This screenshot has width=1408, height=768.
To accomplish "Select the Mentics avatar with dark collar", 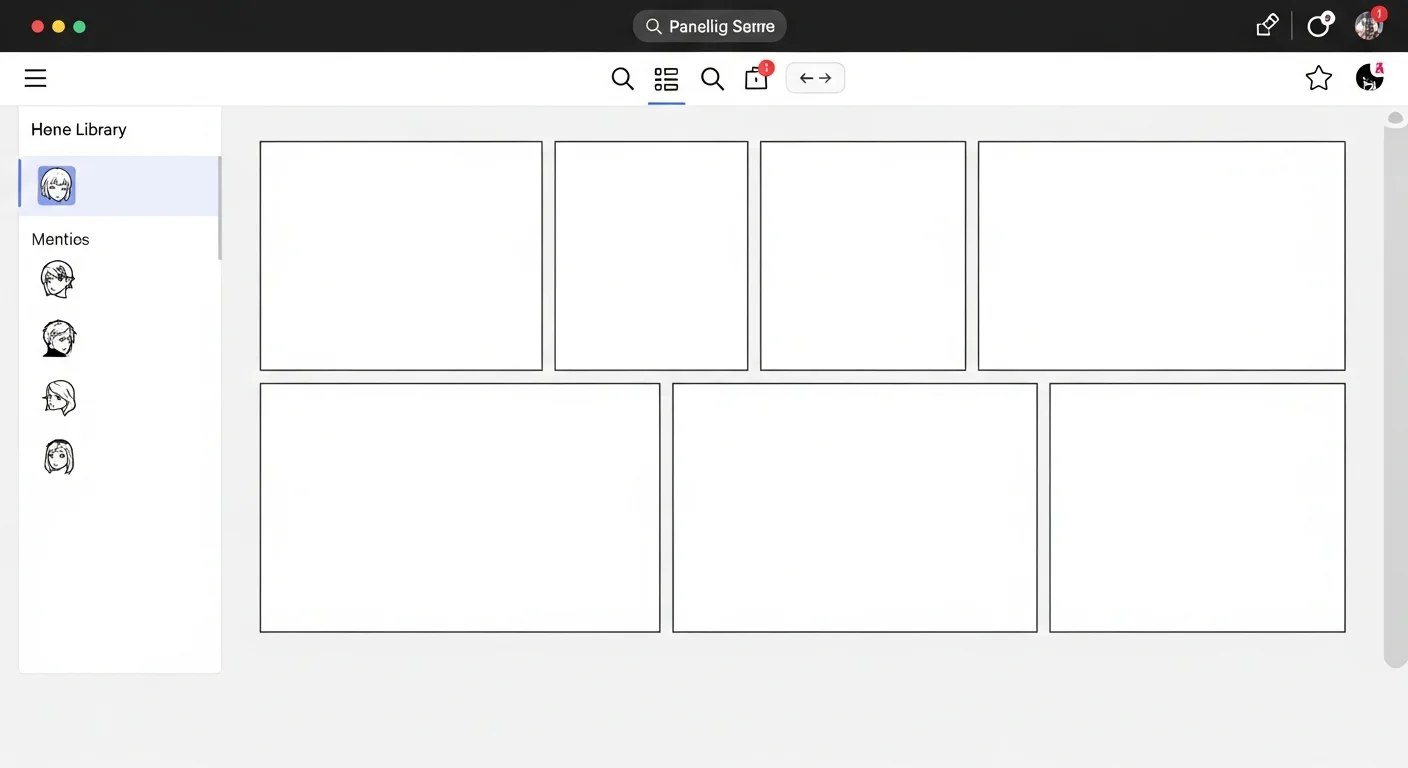I will point(59,339).
